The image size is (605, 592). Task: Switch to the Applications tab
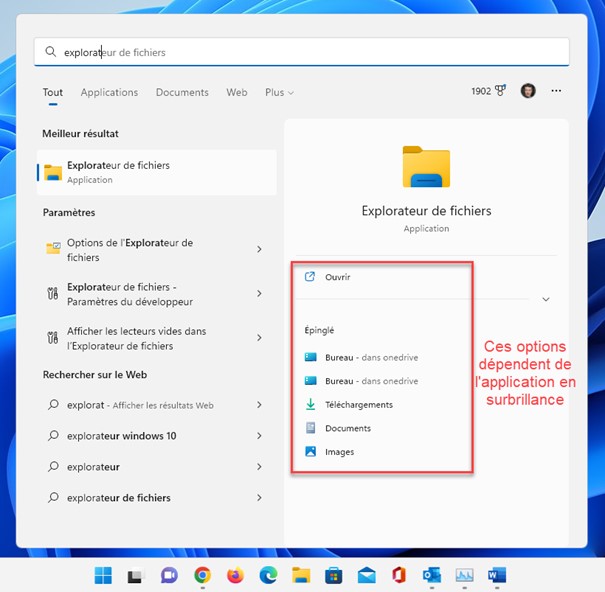pyautogui.click(x=109, y=92)
